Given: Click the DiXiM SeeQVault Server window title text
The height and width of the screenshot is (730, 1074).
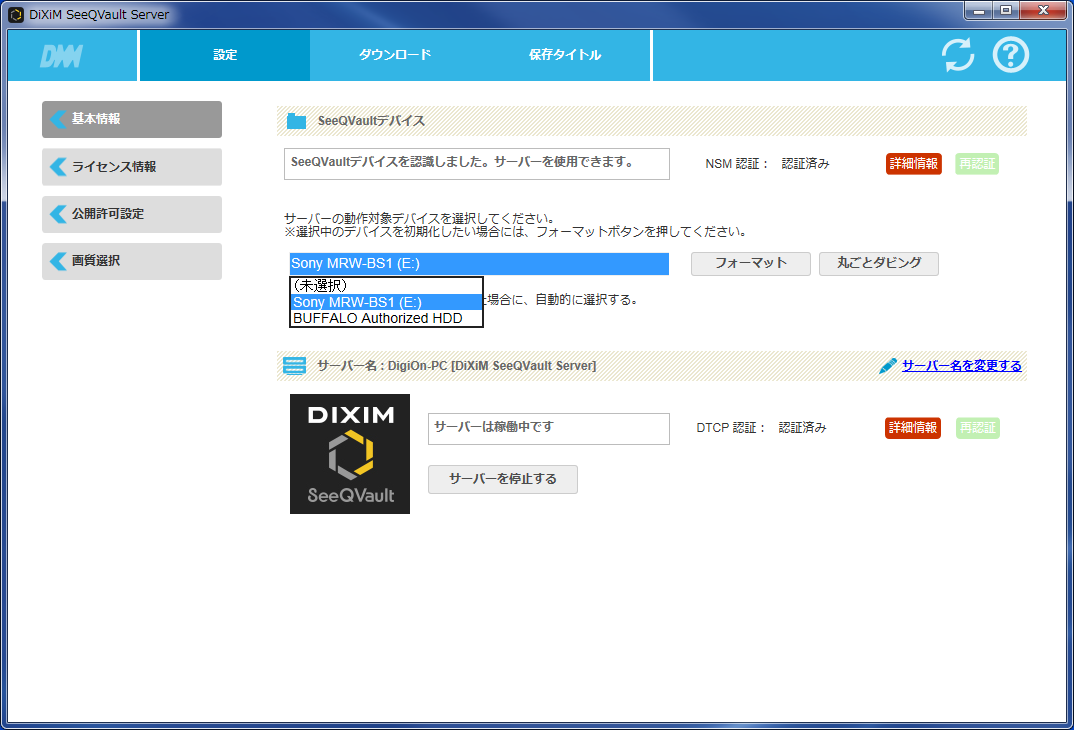Looking at the screenshot, I should pos(99,14).
